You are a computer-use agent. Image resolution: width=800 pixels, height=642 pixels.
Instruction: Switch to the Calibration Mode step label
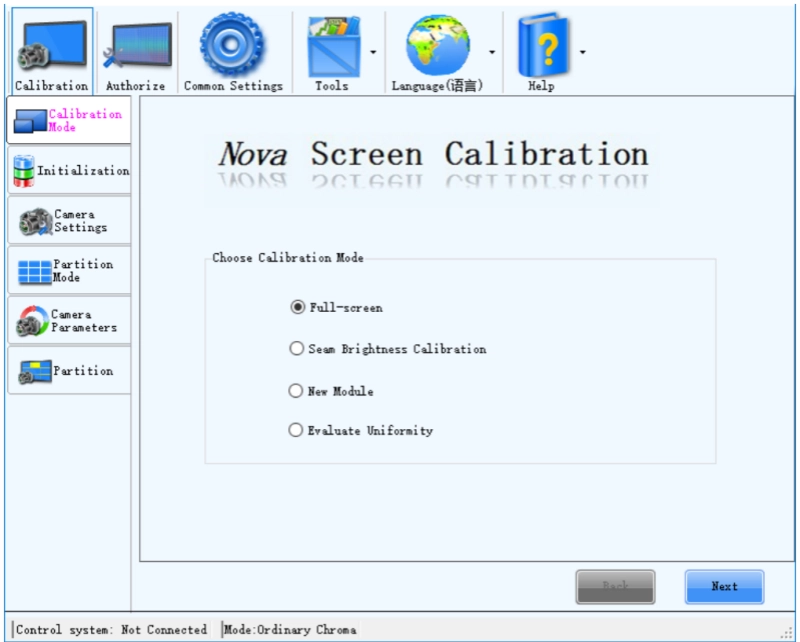[85, 120]
